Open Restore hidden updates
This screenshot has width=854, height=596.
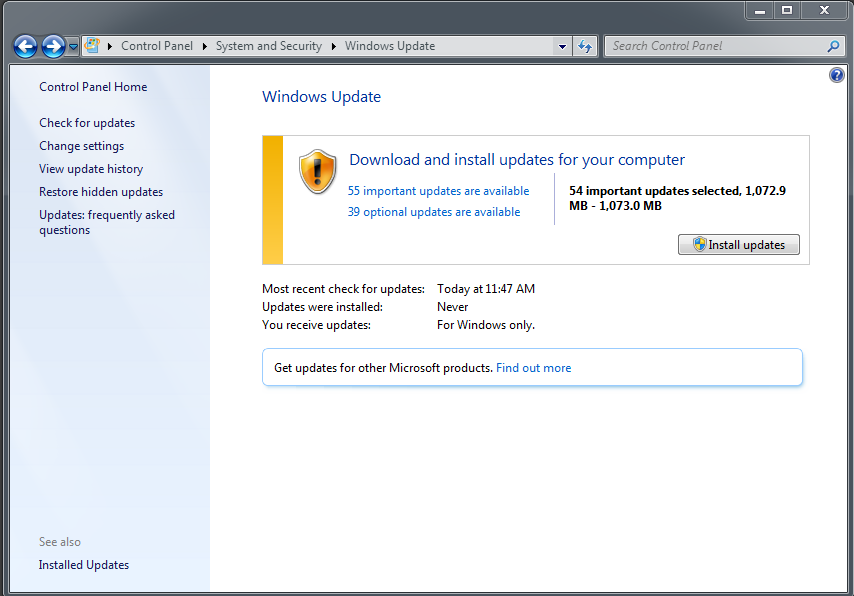[101, 192]
